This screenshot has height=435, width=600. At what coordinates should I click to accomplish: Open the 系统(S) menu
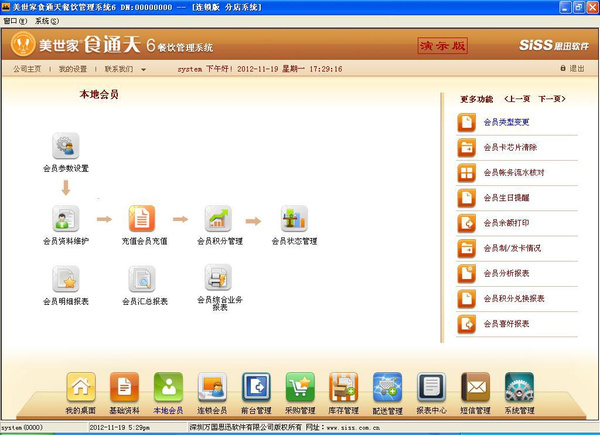(x=47, y=21)
